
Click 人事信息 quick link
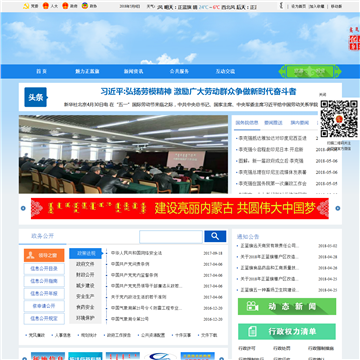coord(63,335)
